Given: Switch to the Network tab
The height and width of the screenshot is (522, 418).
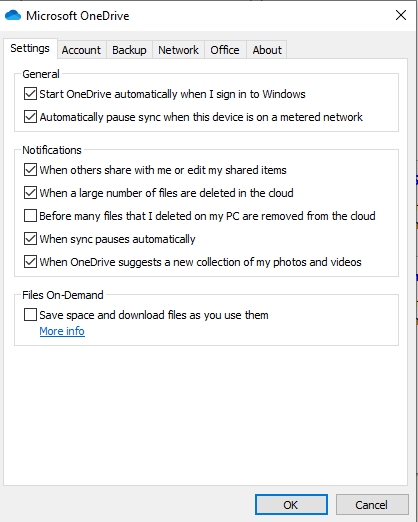Looking at the screenshot, I should [x=178, y=50].
